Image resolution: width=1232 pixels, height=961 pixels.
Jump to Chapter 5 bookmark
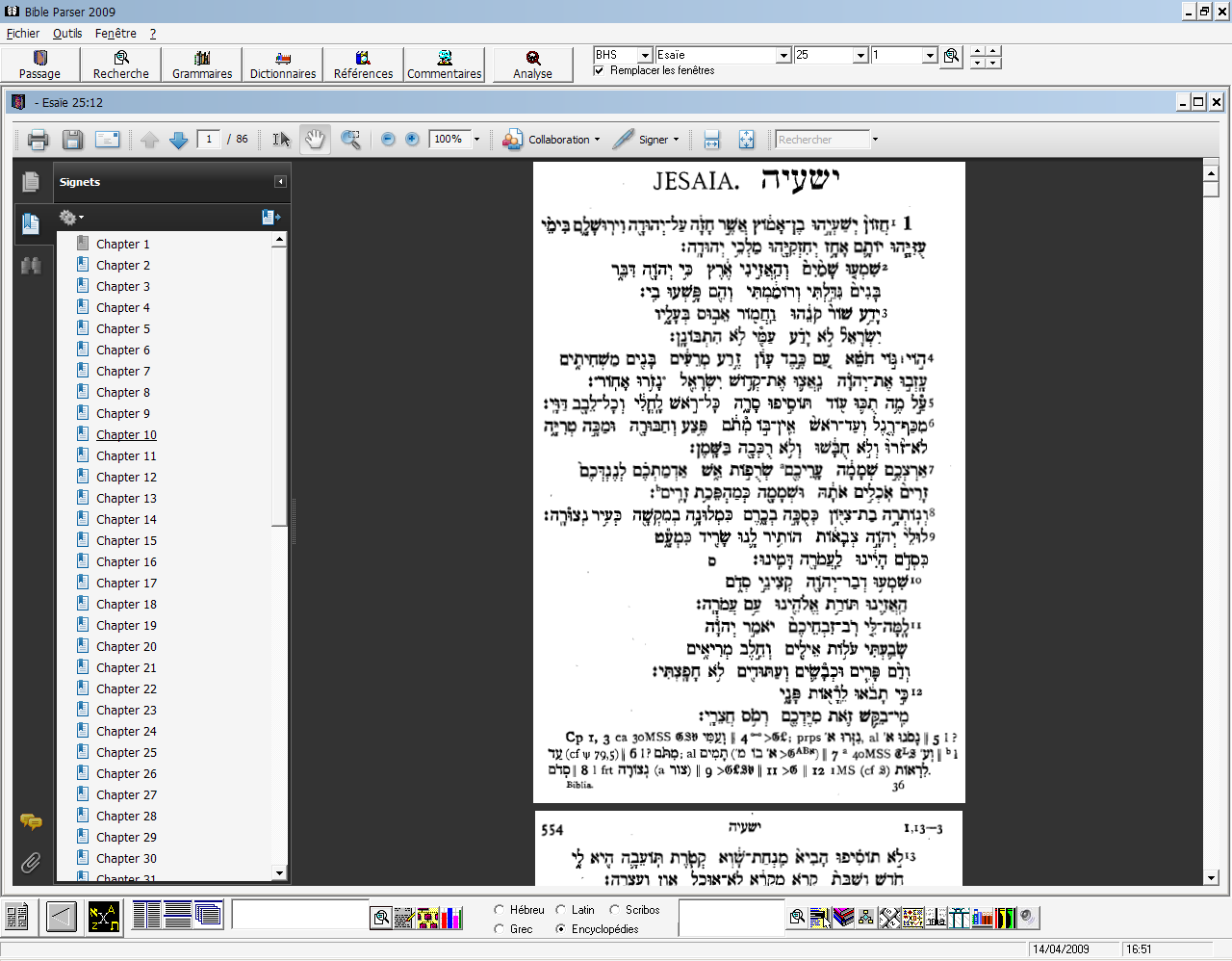[x=123, y=329]
